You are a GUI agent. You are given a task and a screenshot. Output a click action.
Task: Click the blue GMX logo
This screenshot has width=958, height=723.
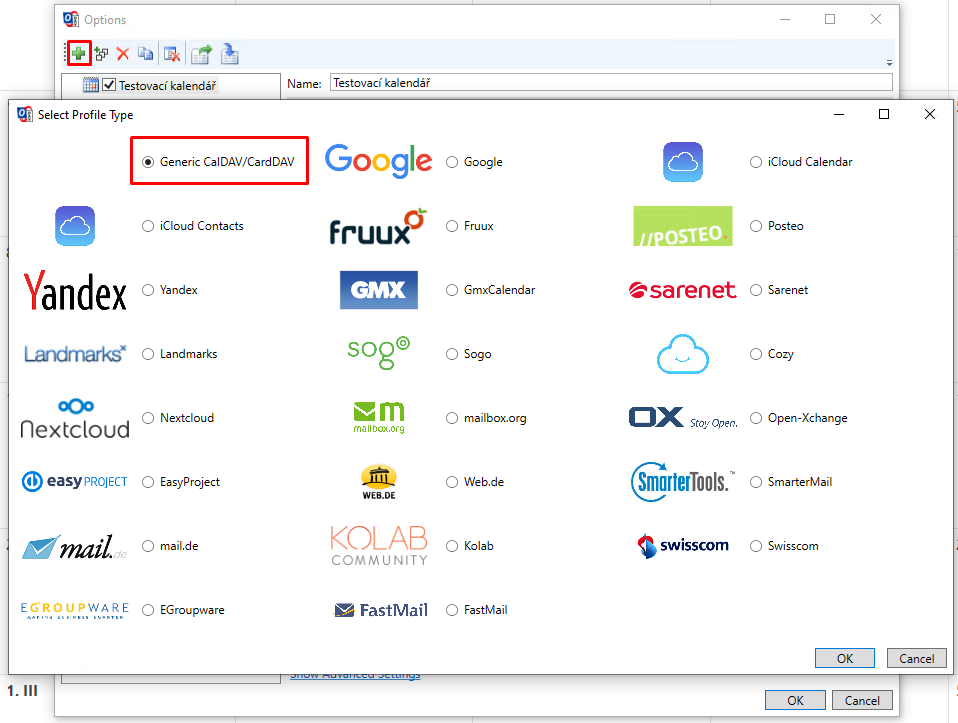[x=379, y=290]
